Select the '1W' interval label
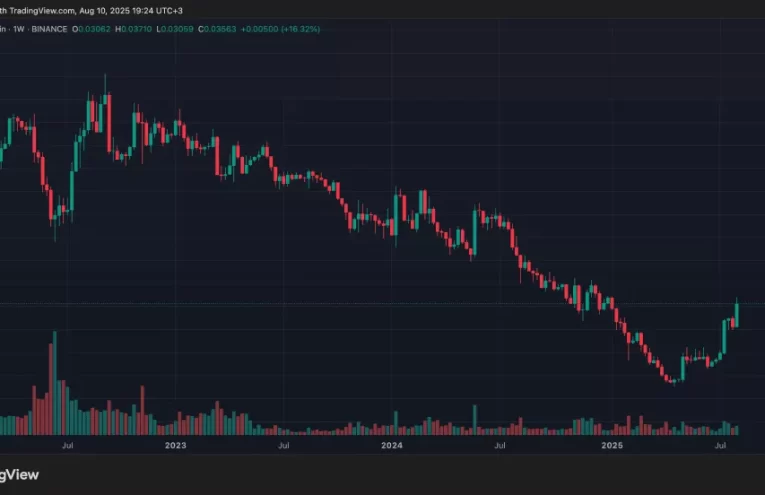Image resolution: width=765 pixels, height=495 pixels. (x=19, y=29)
